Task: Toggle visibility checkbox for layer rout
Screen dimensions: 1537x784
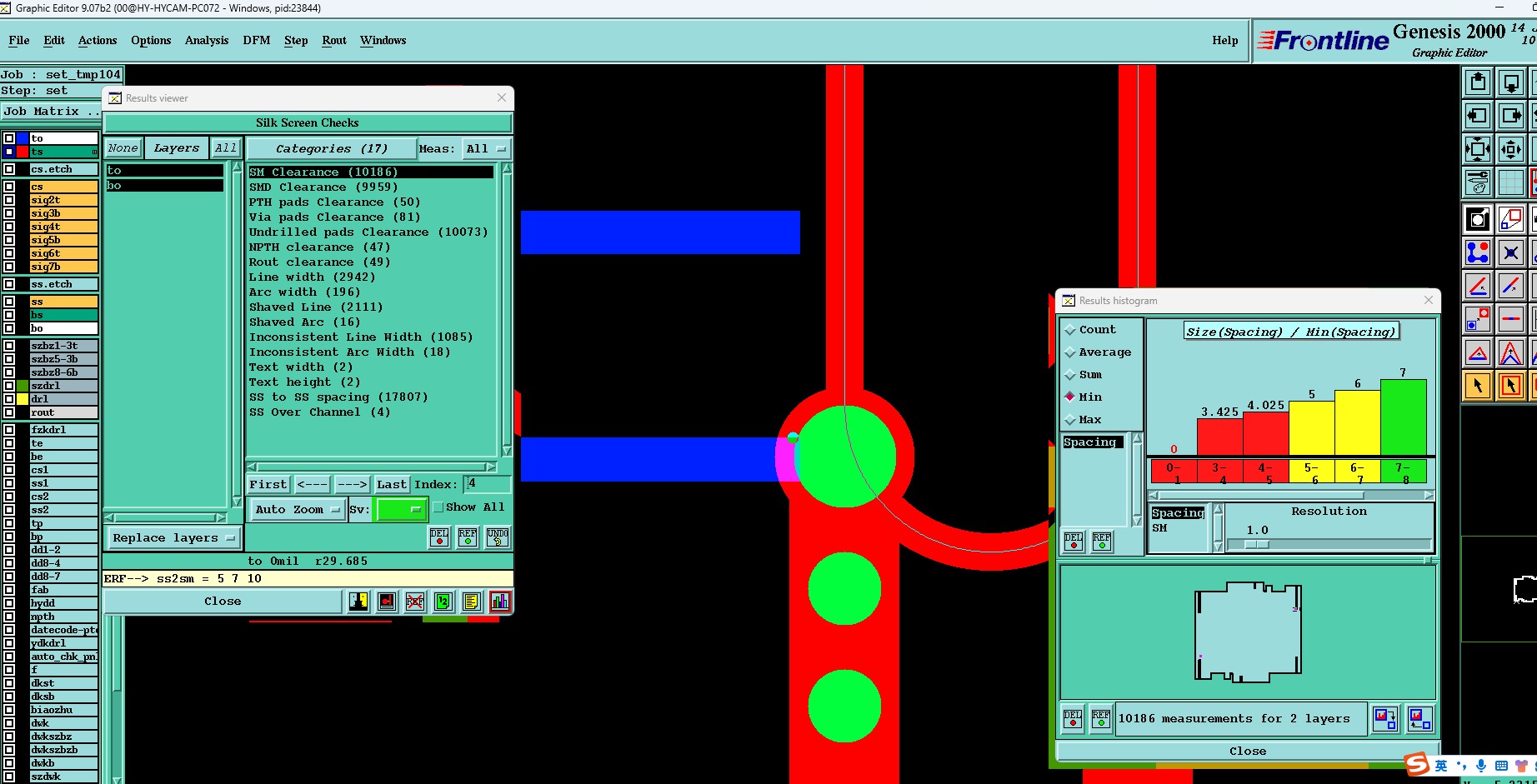Action: coord(9,412)
